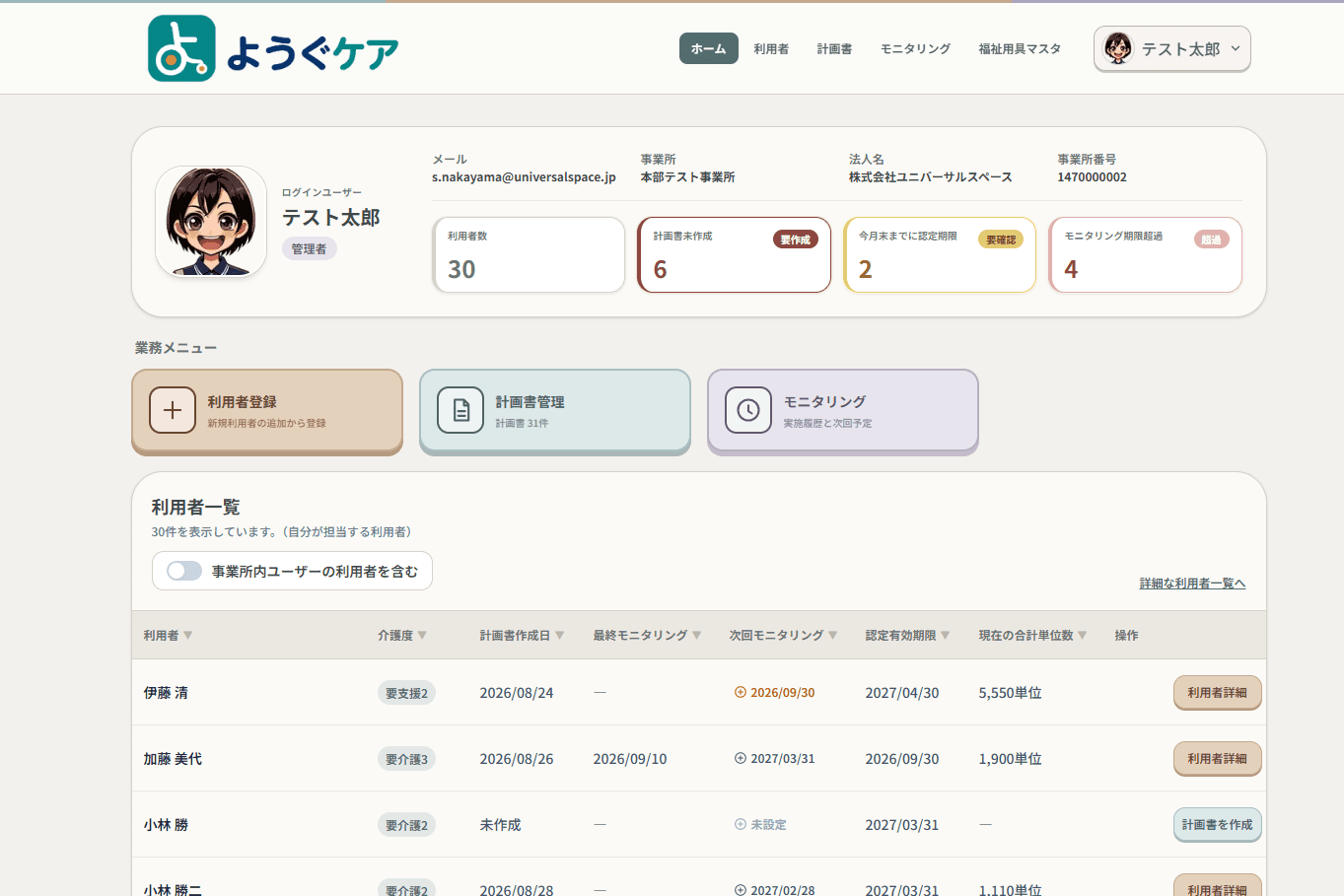
Task: Click the モニタリング期限超過 4 stat card
Action: coord(1146,255)
